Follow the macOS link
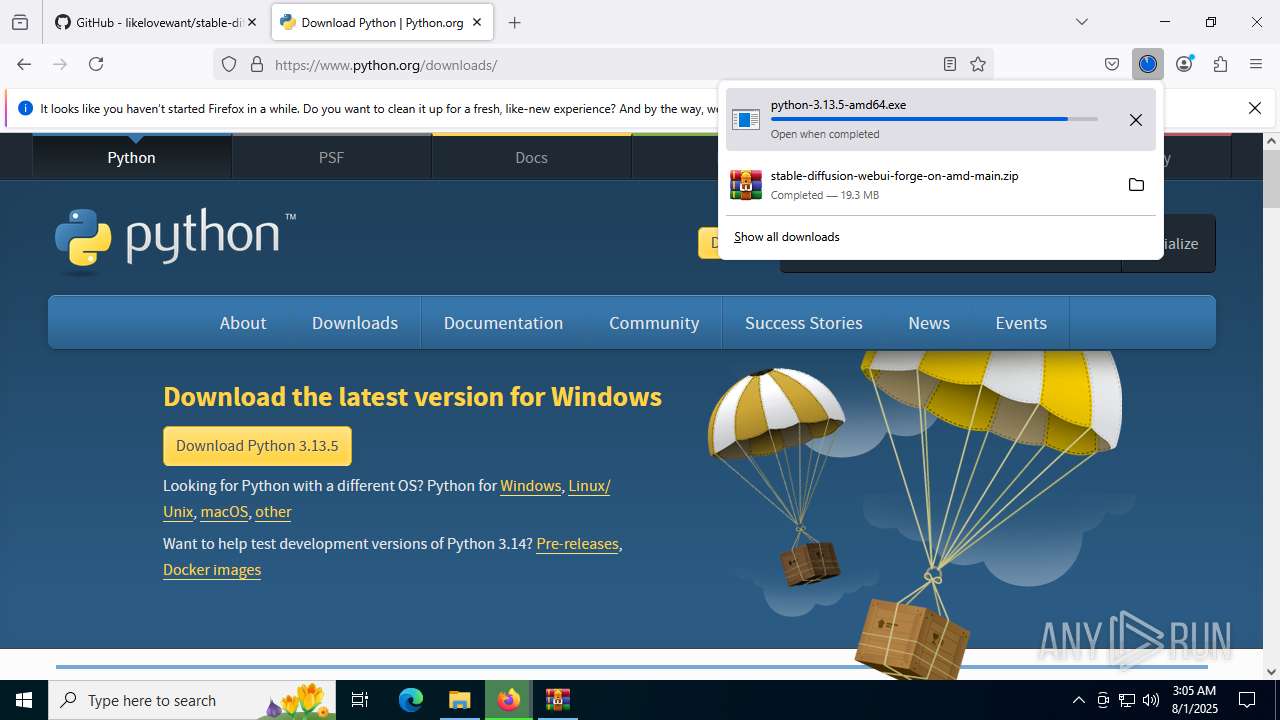 click(x=224, y=512)
